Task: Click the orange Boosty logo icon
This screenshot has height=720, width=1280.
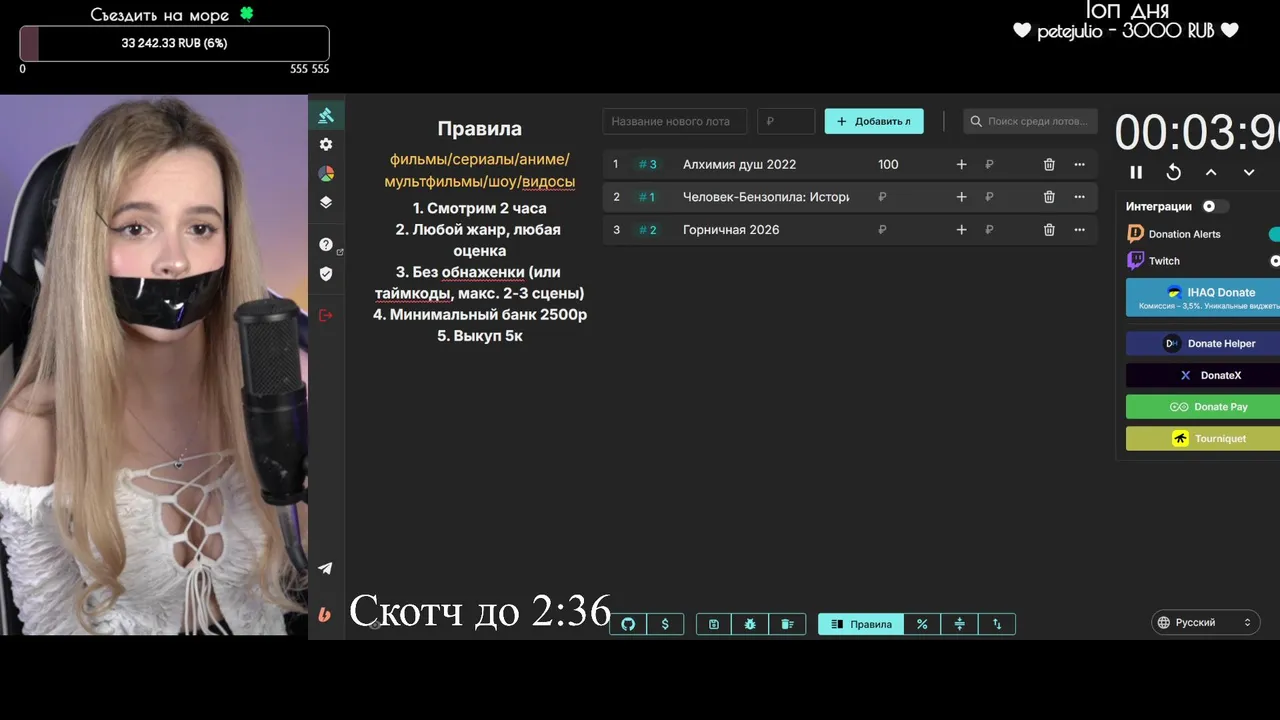Action: coord(325,614)
